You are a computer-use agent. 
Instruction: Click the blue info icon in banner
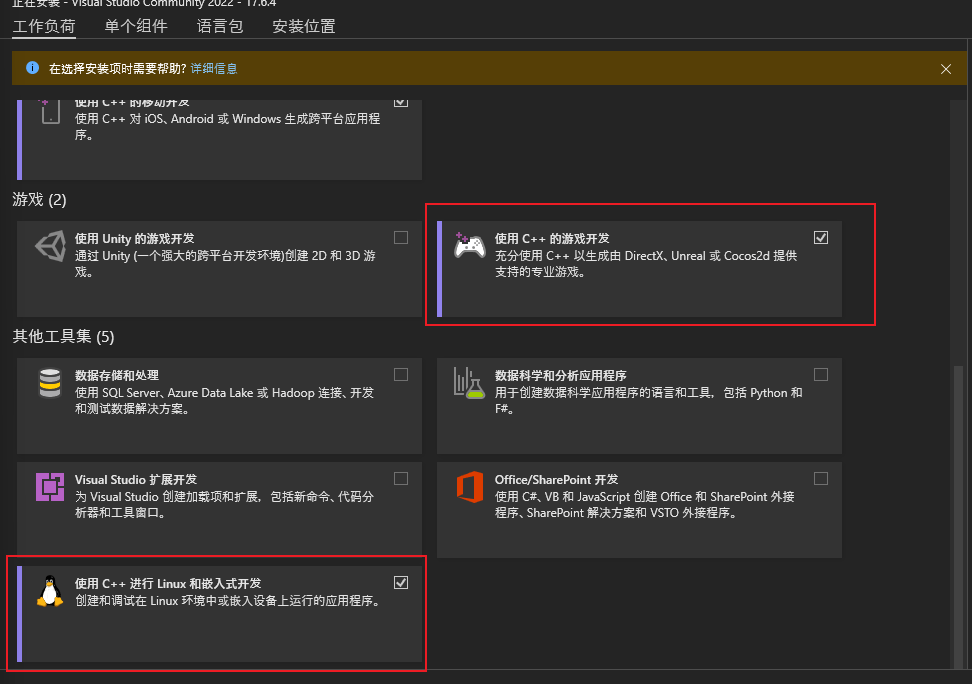[32, 68]
